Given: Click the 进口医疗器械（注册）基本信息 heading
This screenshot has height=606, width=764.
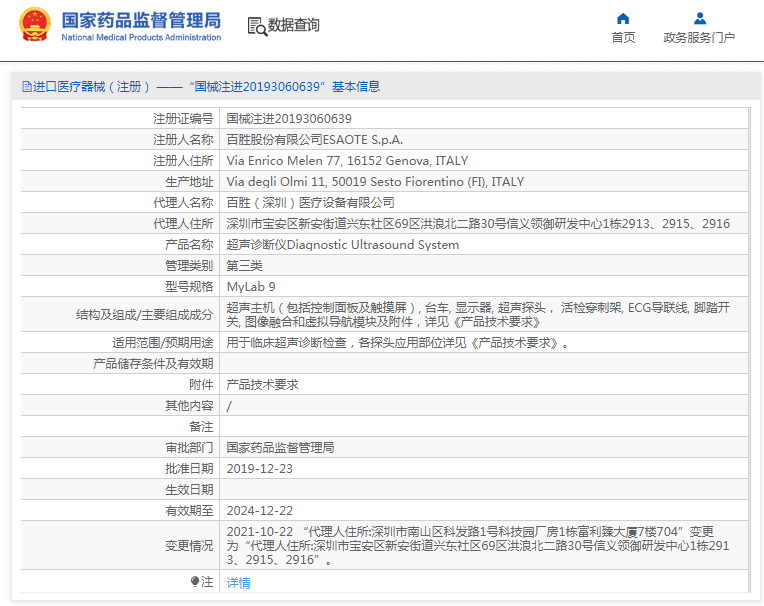Looking at the screenshot, I should click(x=201, y=87).
